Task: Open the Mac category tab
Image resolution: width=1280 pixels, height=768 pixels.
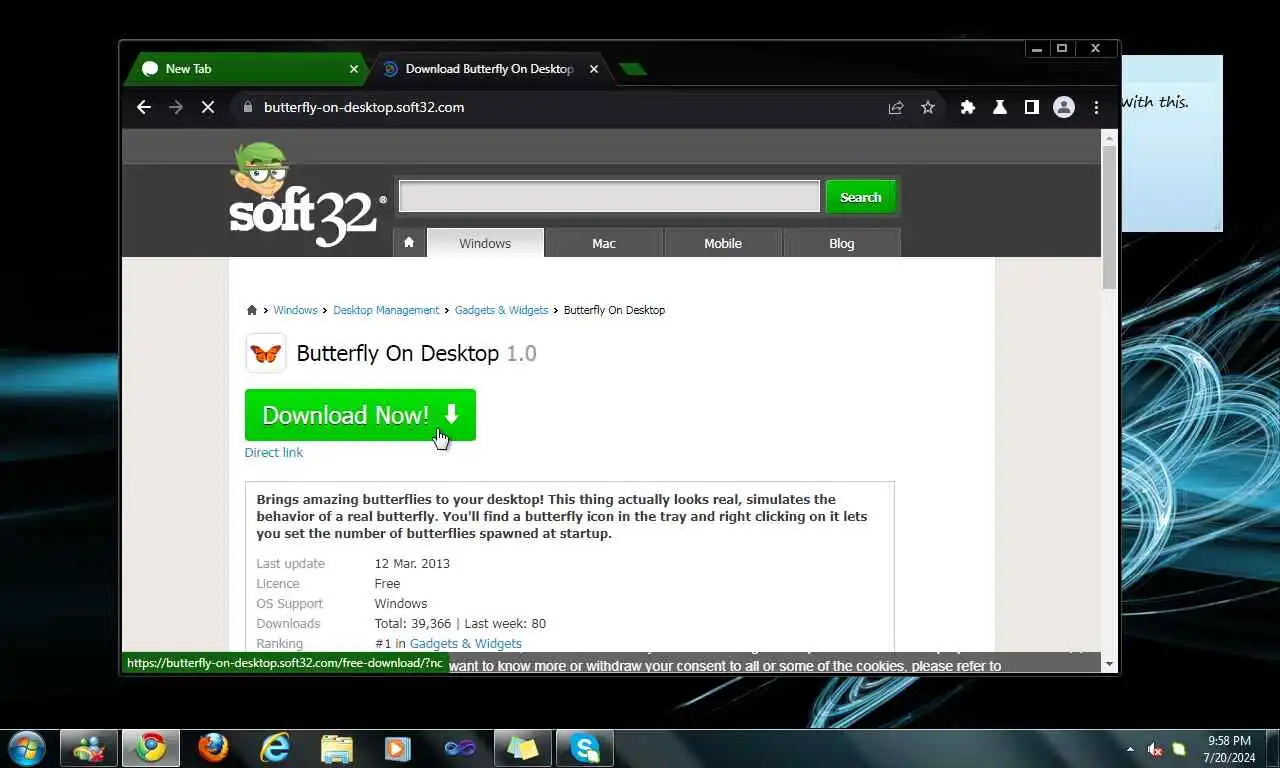Action: pyautogui.click(x=604, y=243)
